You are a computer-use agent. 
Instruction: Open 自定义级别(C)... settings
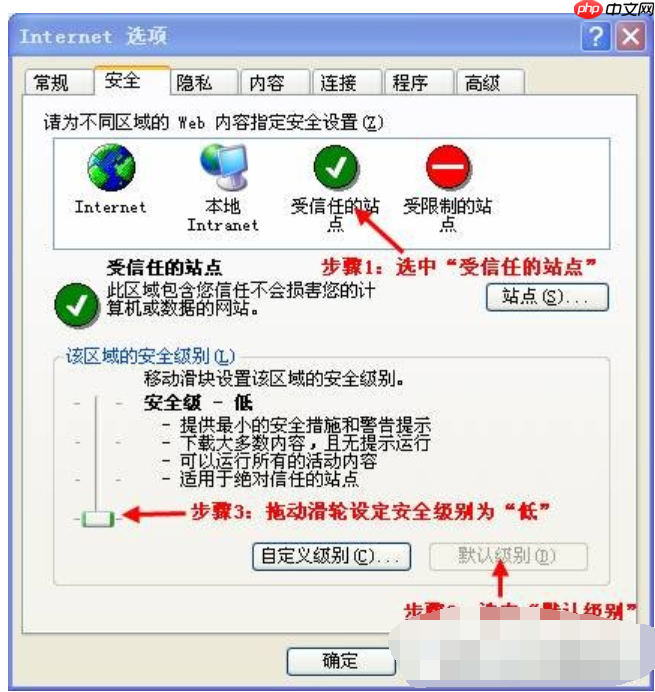(331, 557)
